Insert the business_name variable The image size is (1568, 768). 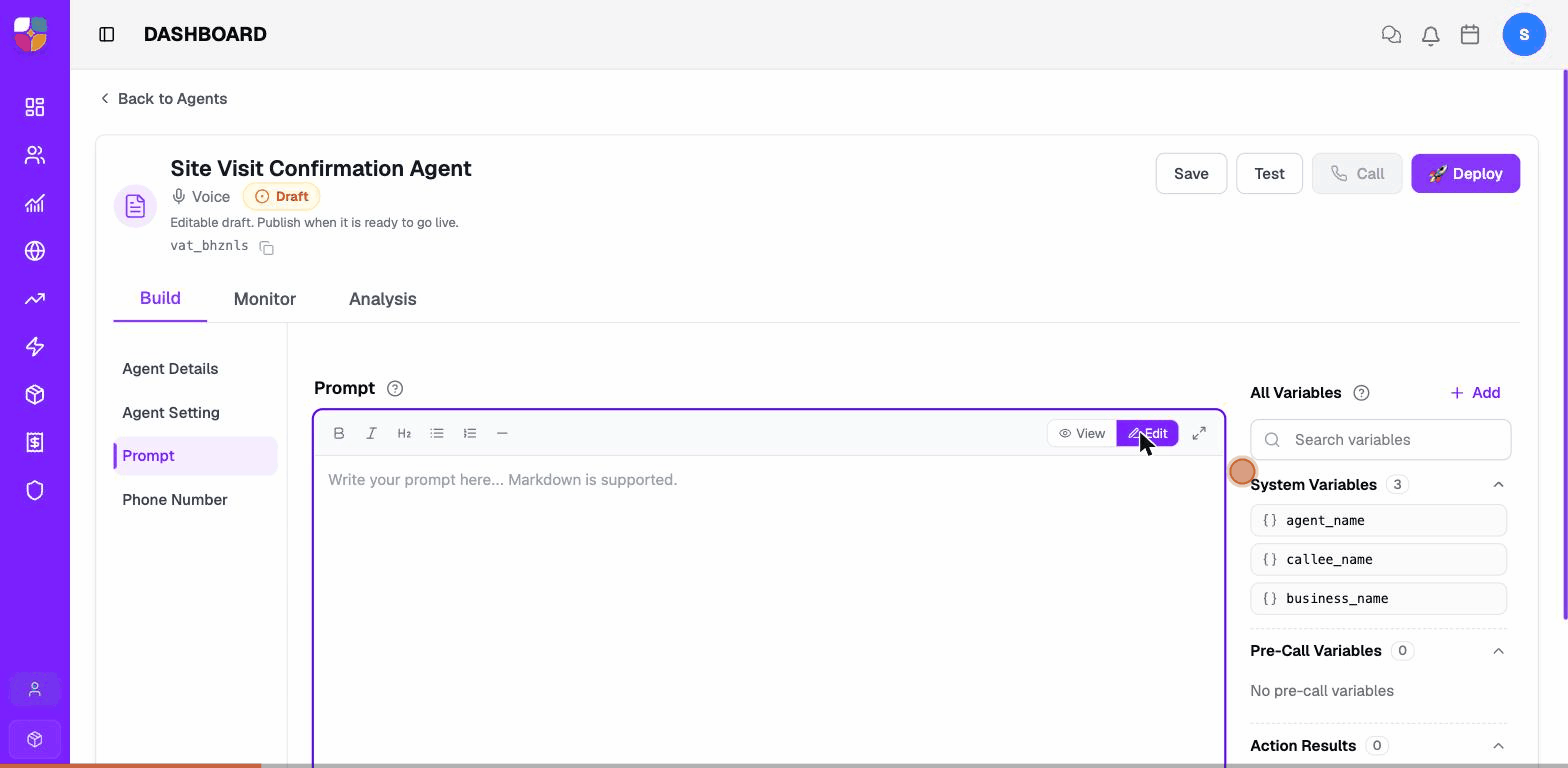[1379, 598]
